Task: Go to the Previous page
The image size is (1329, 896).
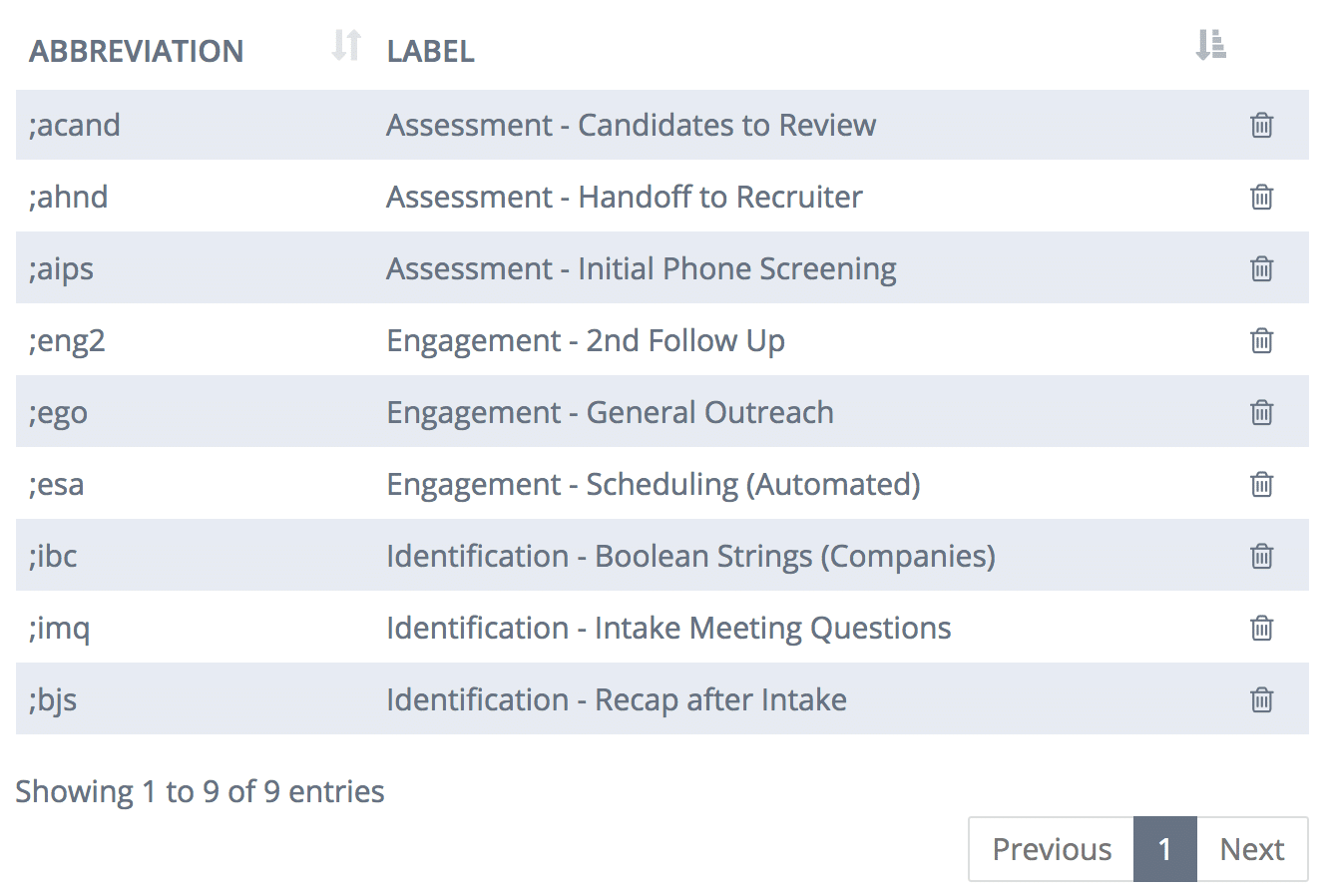Action: 1052,849
